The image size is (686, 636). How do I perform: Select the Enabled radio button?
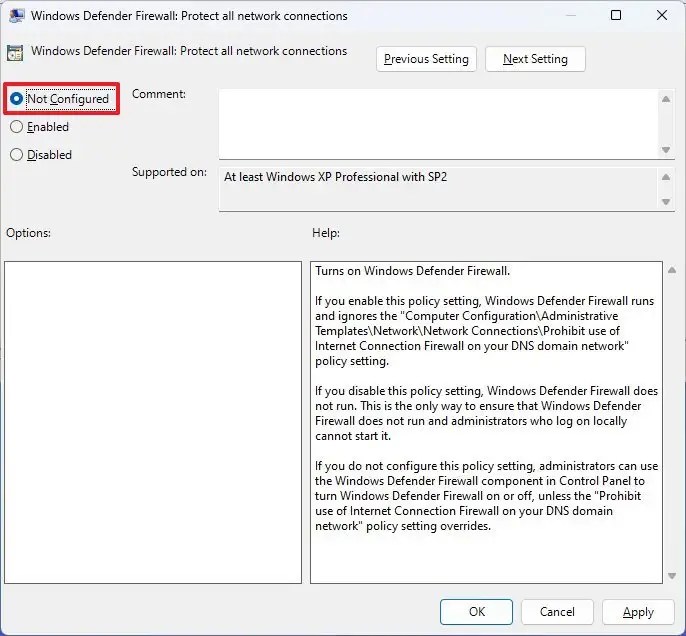17,127
